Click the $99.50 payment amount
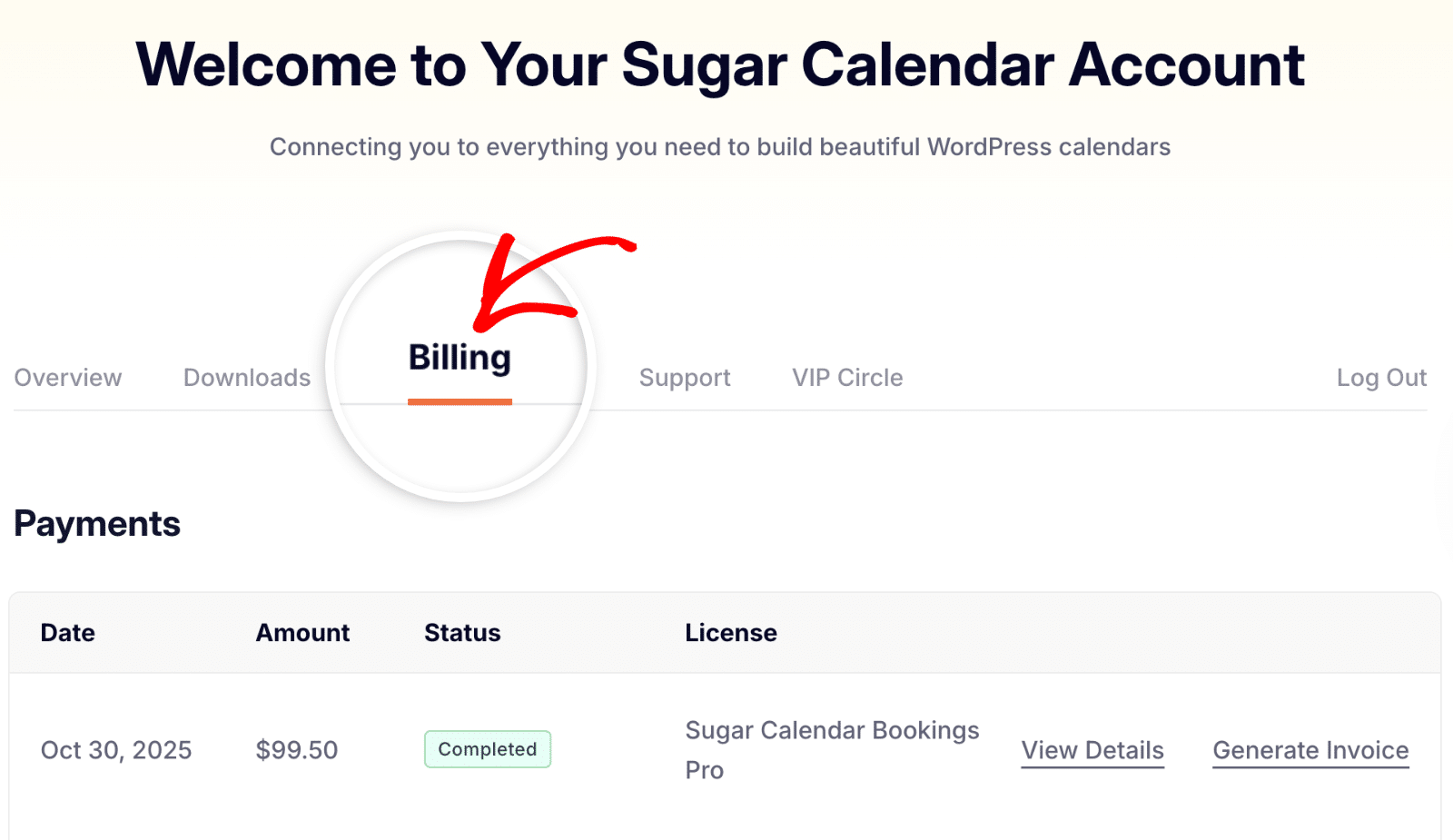The image size is (1453, 840). pyautogui.click(x=296, y=750)
